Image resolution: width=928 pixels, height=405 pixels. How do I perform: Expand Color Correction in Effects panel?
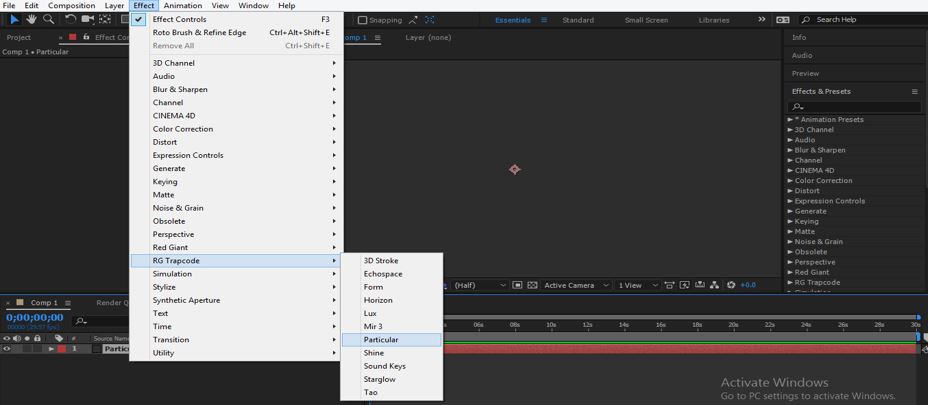[x=790, y=181]
